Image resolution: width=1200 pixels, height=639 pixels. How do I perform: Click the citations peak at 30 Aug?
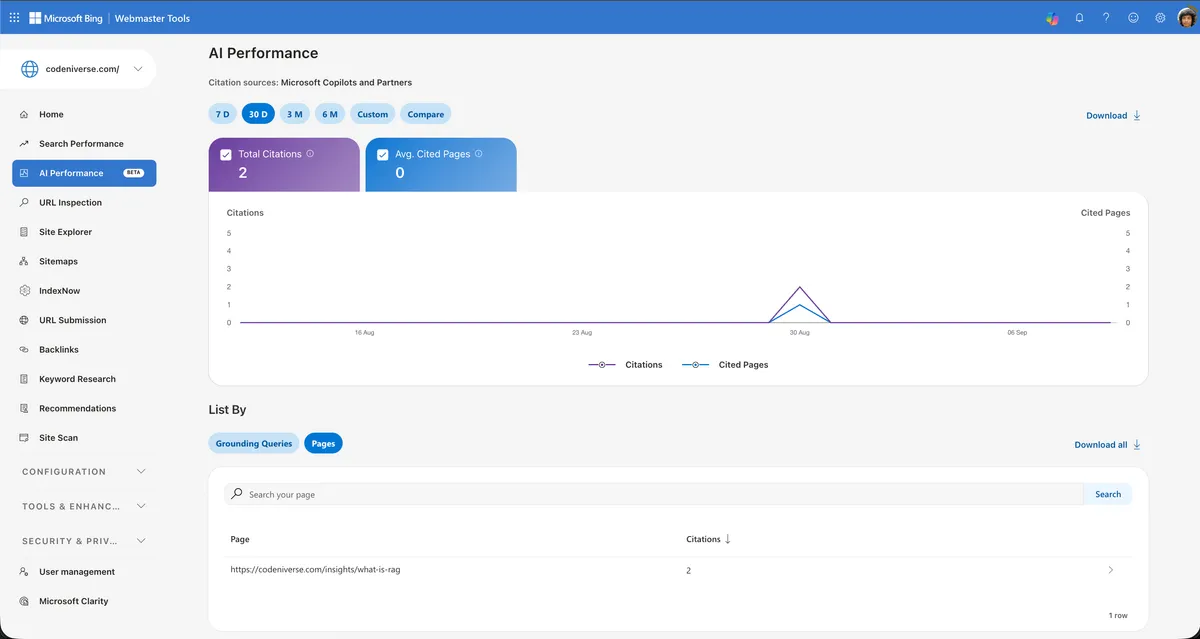pyautogui.click(x=800, y=287)
